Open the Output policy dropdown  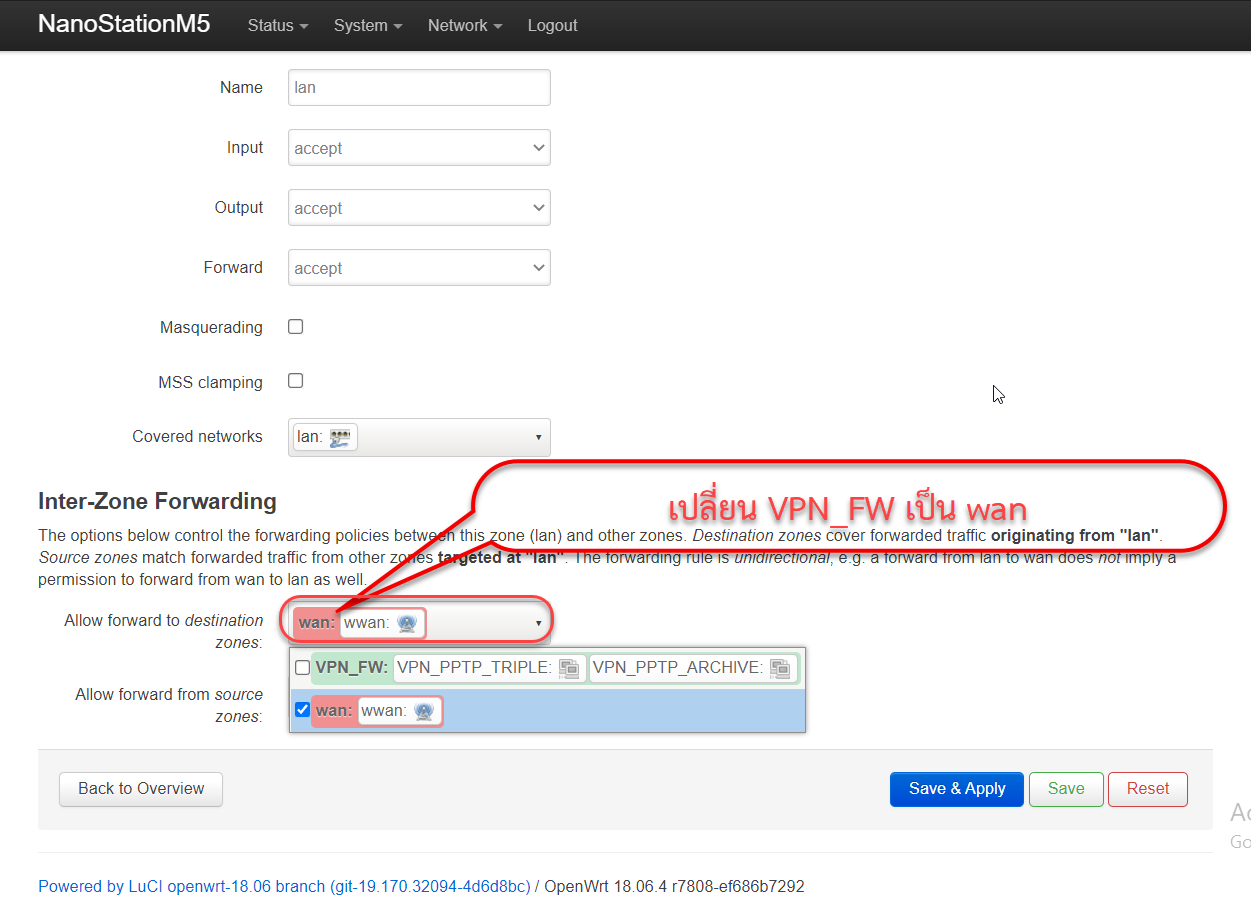419,208
